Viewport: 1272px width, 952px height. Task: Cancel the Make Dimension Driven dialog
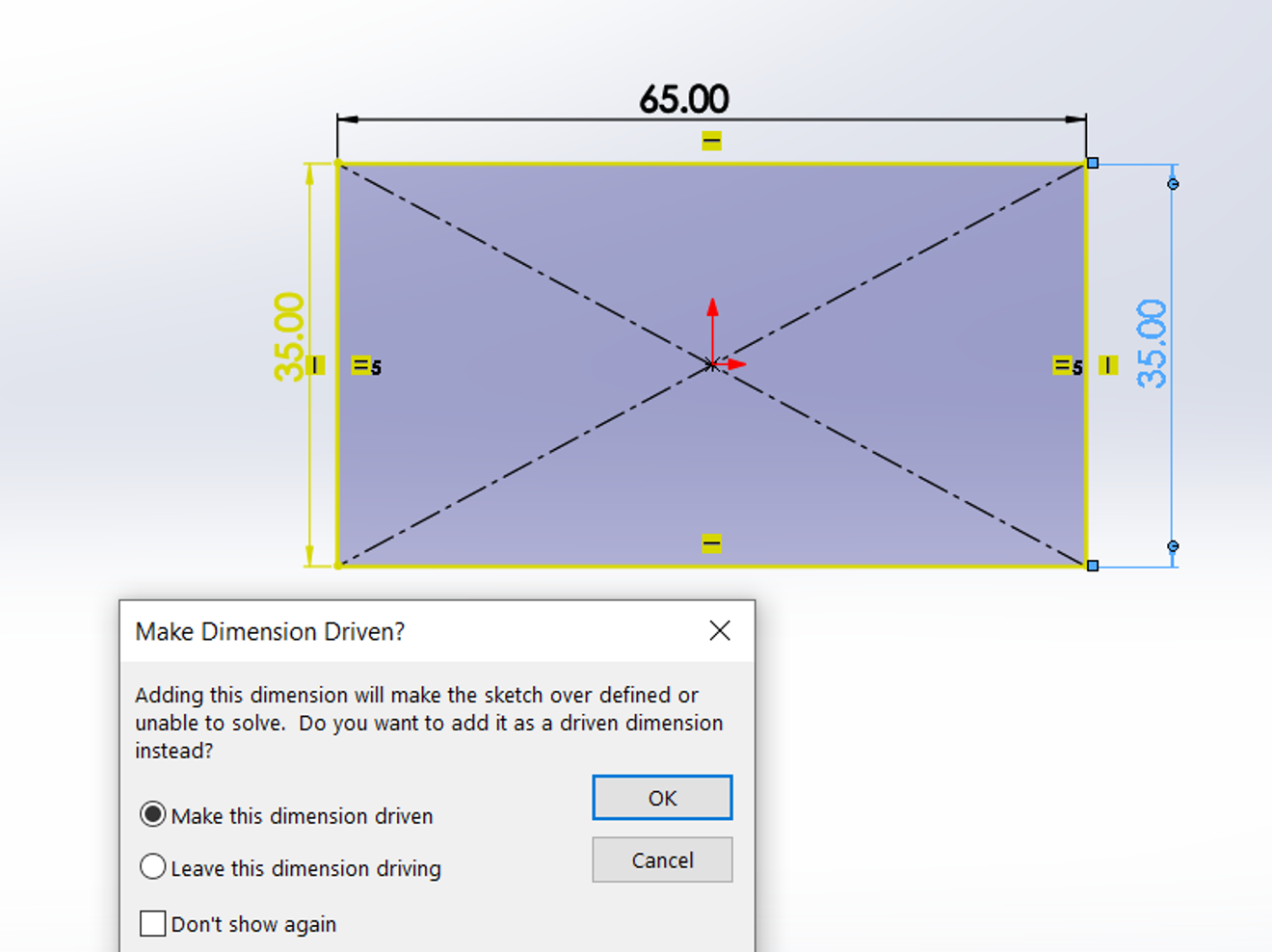click(x=662, y=859)
